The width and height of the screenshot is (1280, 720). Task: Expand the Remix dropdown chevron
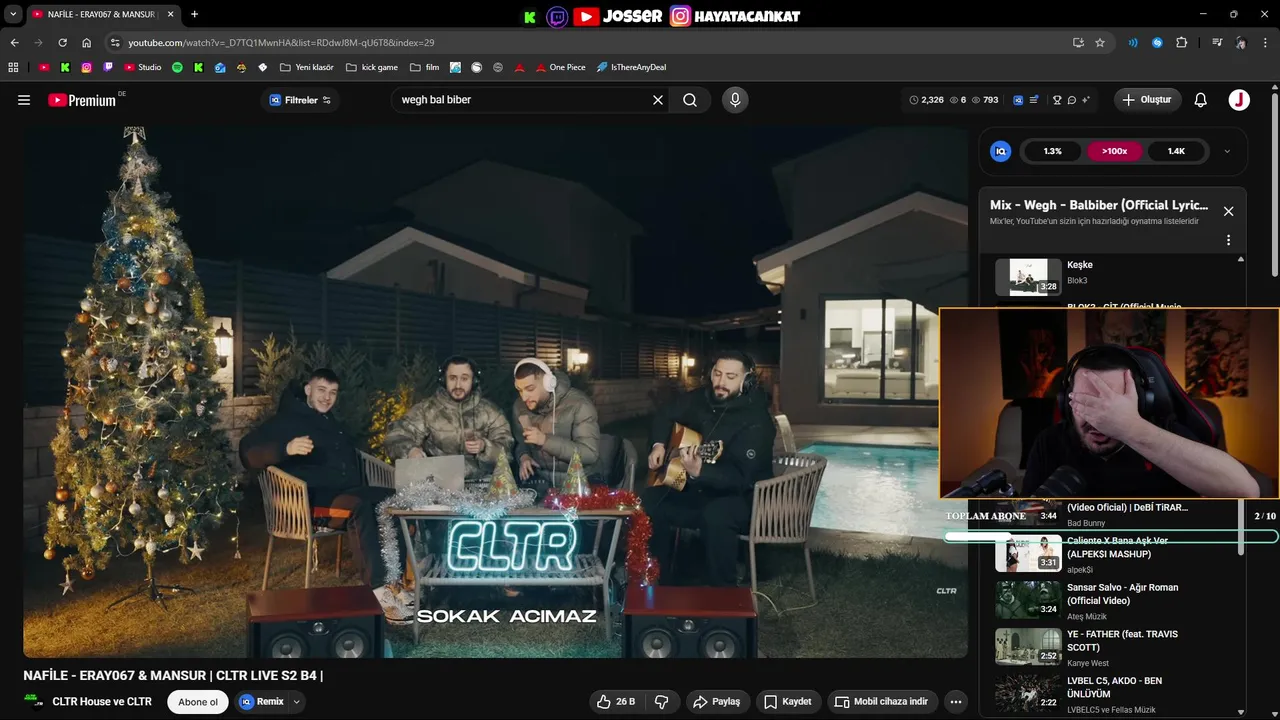[296, 702]
